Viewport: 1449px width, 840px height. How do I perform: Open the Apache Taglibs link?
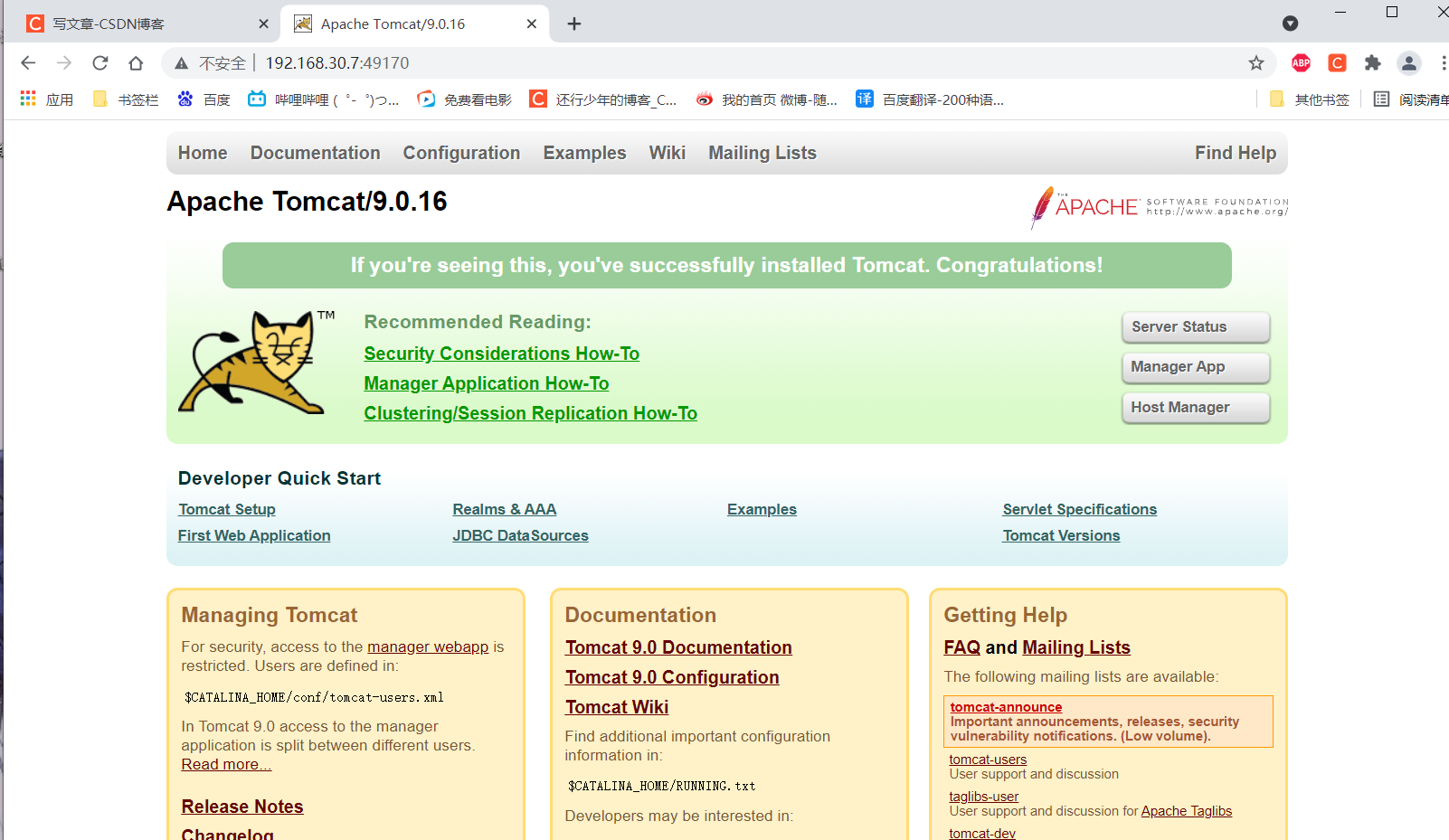pos(1187,811)
